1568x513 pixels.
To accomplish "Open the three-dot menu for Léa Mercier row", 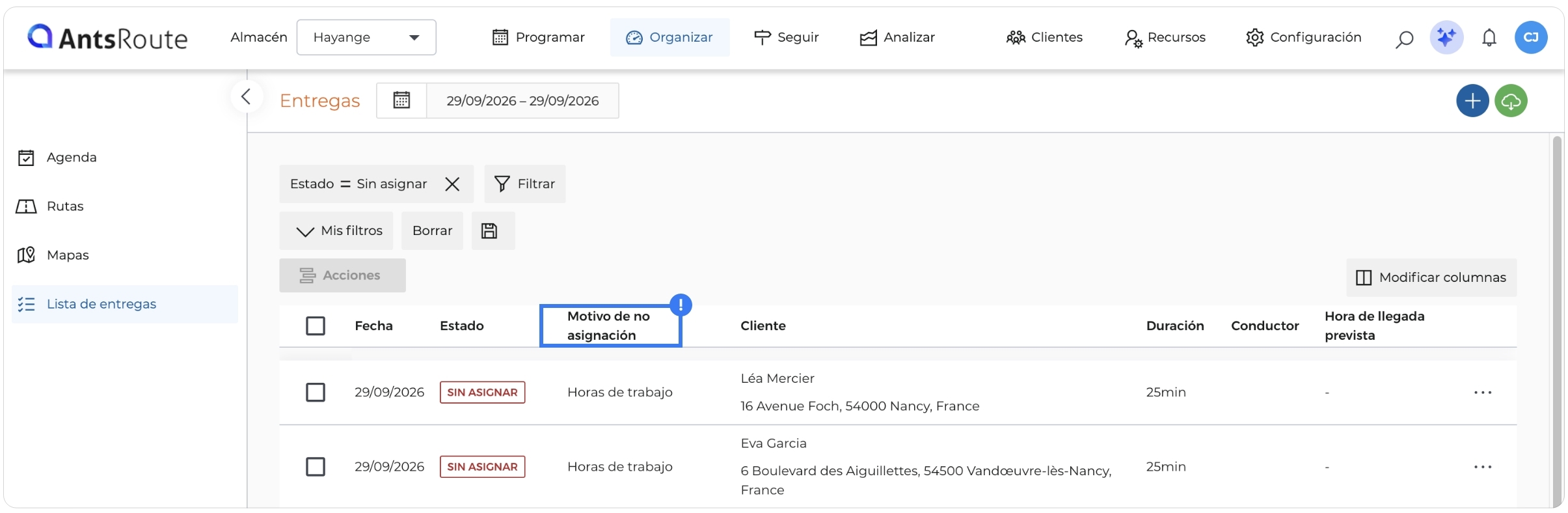I will (1483, 392).
